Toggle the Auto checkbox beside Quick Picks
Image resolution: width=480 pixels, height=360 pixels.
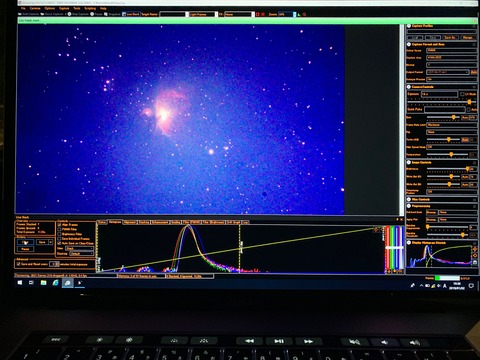[469, 109]
